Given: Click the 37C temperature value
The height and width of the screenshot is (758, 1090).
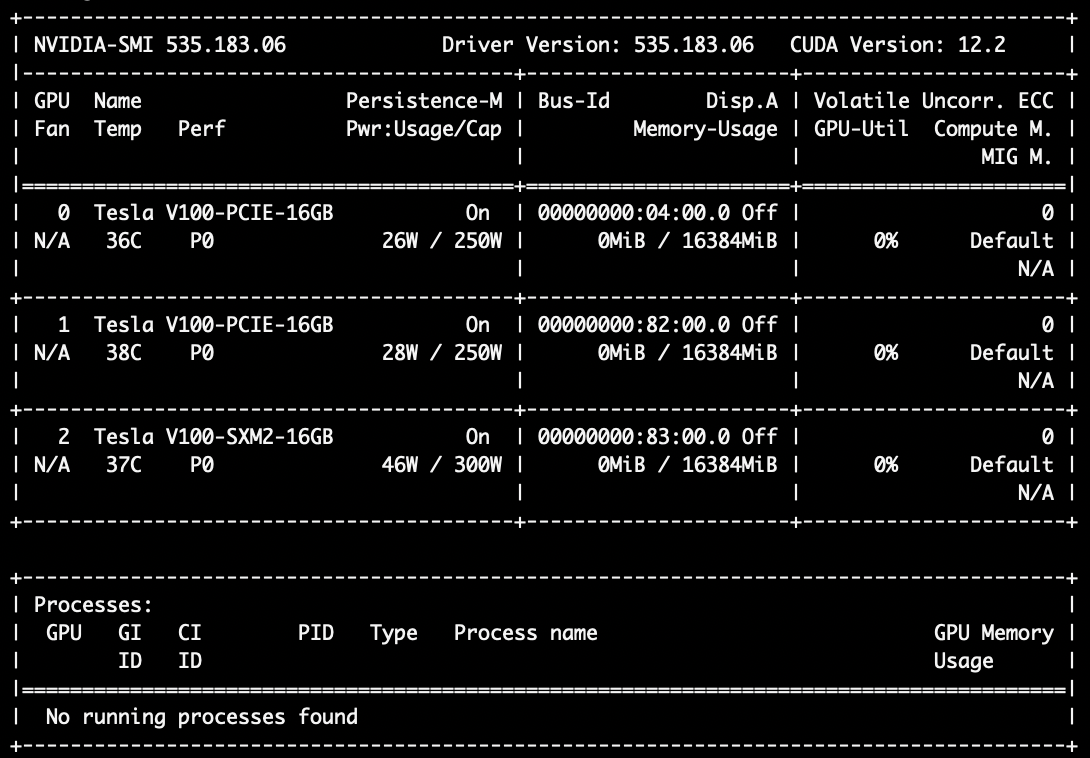Looking at the screenshot, I should click(x=124, y=465).
